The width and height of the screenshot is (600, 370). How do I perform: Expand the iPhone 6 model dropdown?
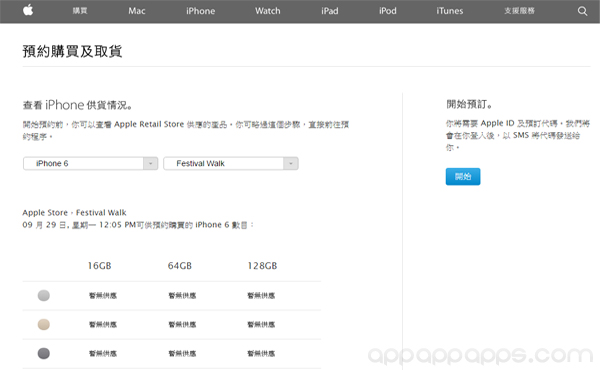click(91, 163)
